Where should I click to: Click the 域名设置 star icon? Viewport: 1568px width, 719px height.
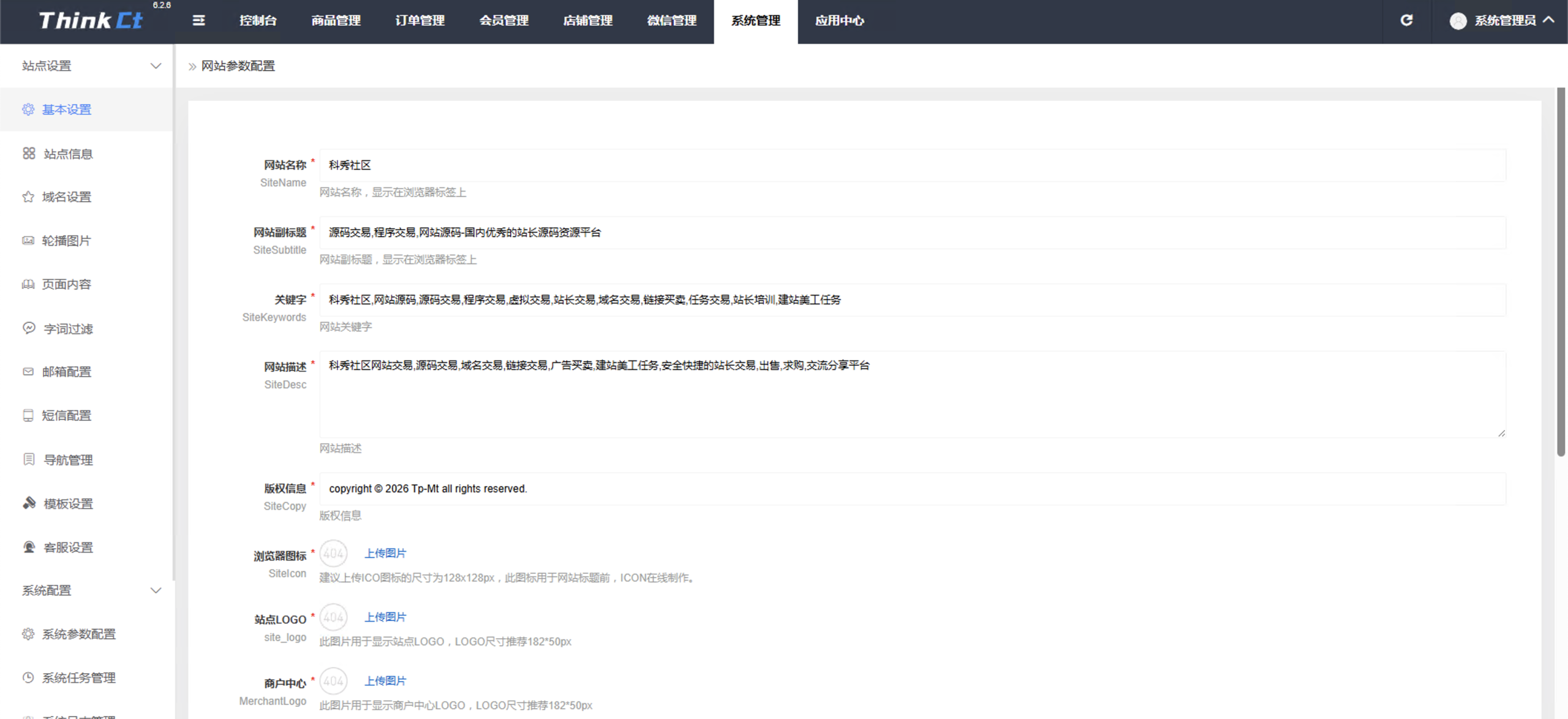pos(28,197)
